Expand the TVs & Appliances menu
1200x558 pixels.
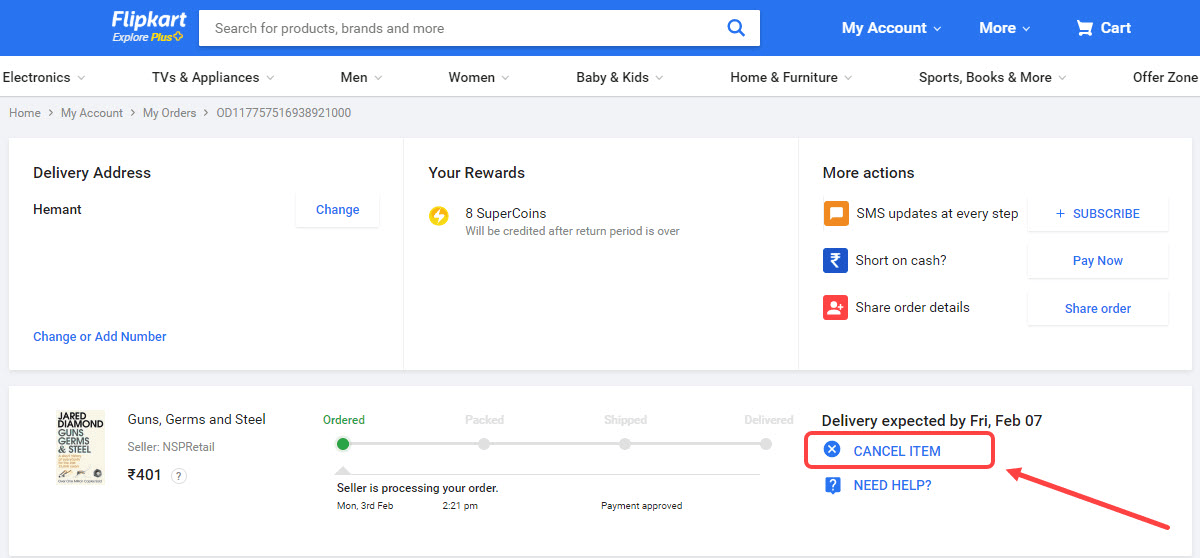(x=213, y=77)
